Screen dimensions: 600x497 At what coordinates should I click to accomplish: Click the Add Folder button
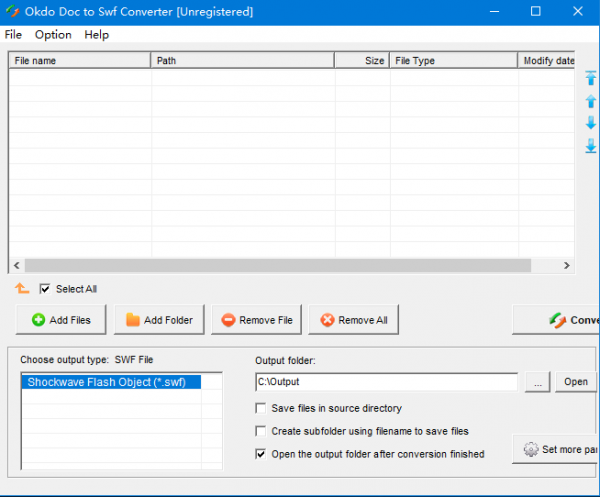coord(159,320)
